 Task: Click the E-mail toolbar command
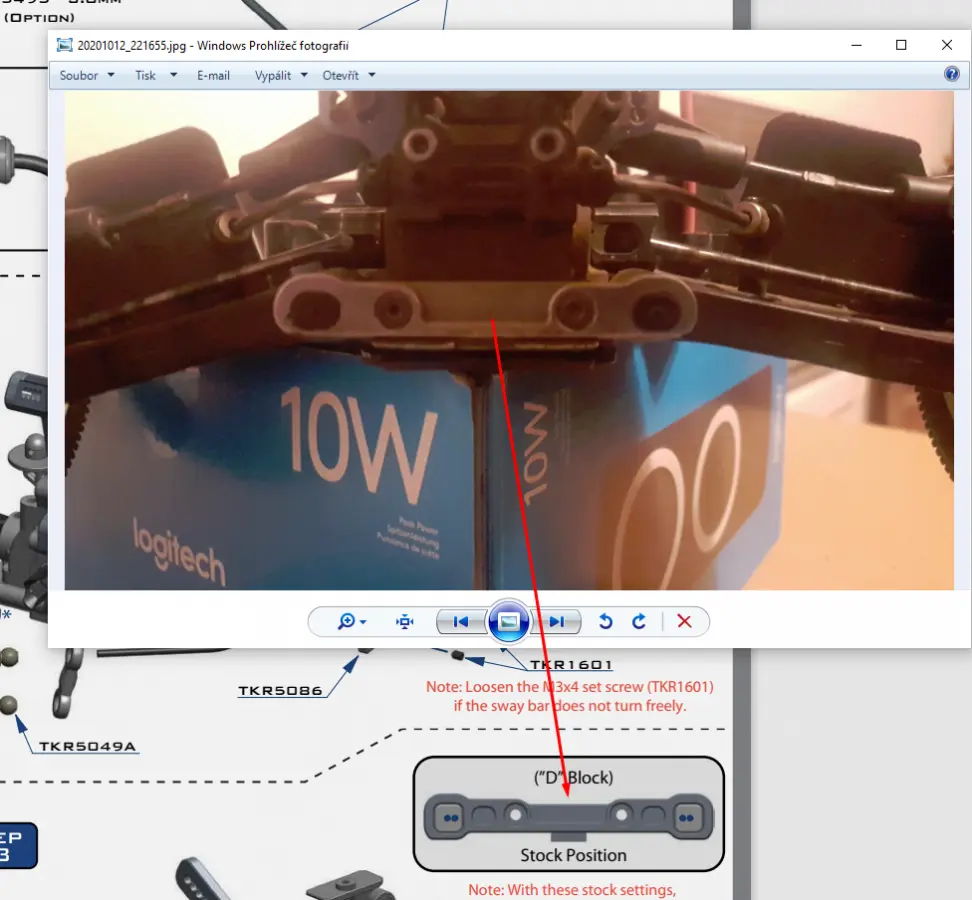click(x=213, y=76)
